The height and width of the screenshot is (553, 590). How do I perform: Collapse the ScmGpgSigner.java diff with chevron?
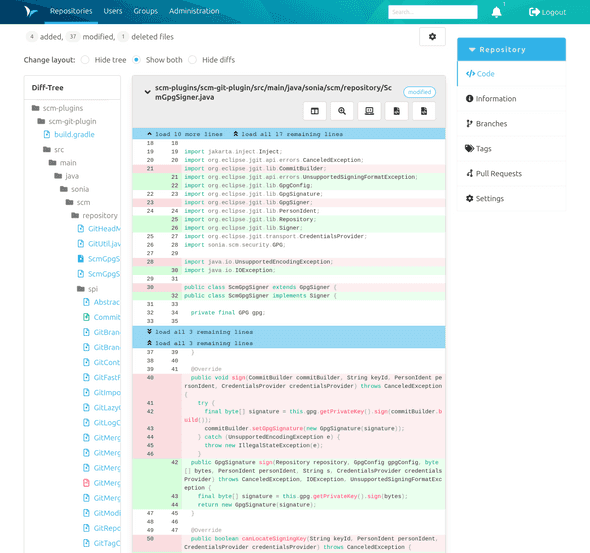click(148, 91)
